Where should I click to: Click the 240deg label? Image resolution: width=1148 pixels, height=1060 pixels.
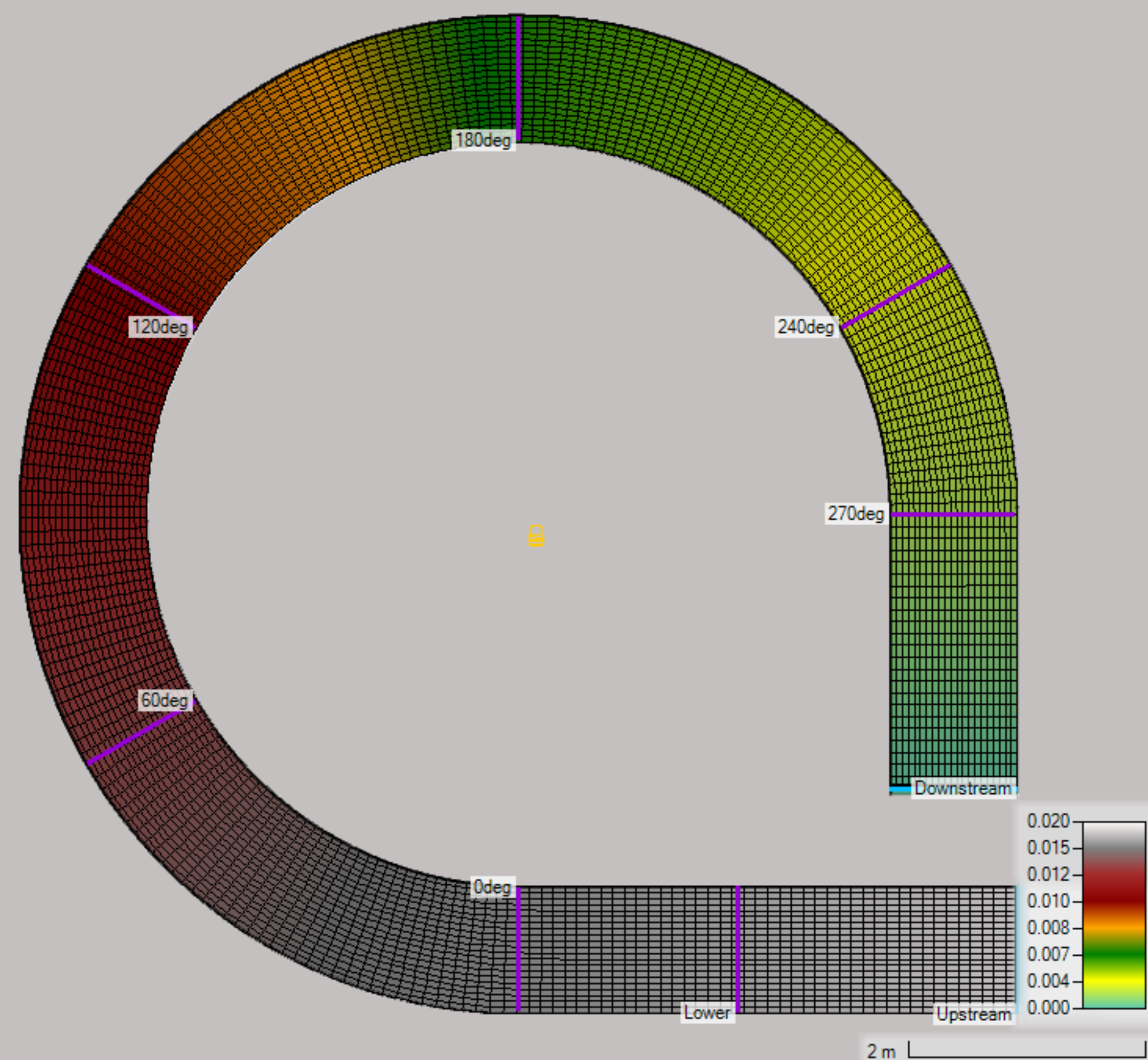click(805, 327)
